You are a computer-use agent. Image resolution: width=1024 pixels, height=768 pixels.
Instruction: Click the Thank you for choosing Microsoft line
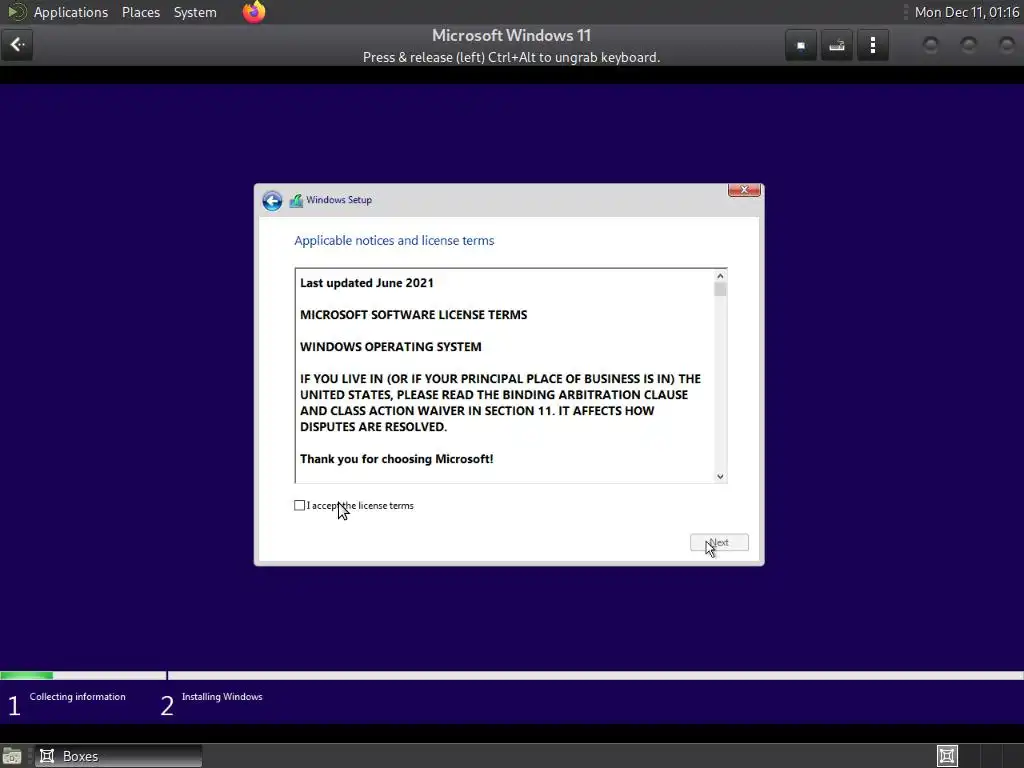pyautogui.click(x=396, y=459)
